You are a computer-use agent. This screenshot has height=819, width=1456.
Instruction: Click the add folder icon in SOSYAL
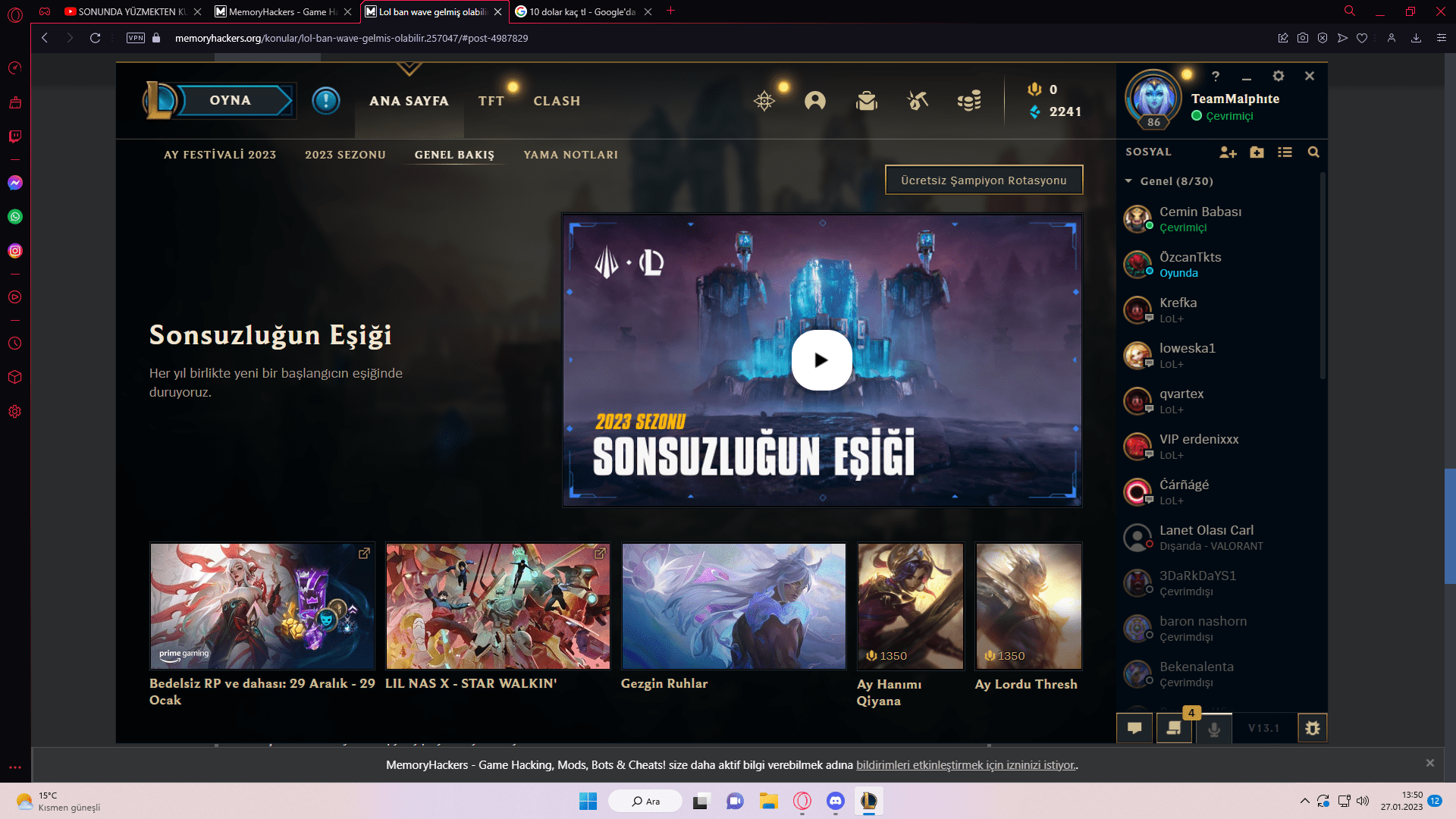pyautogui.click(x=1257, y=152)
